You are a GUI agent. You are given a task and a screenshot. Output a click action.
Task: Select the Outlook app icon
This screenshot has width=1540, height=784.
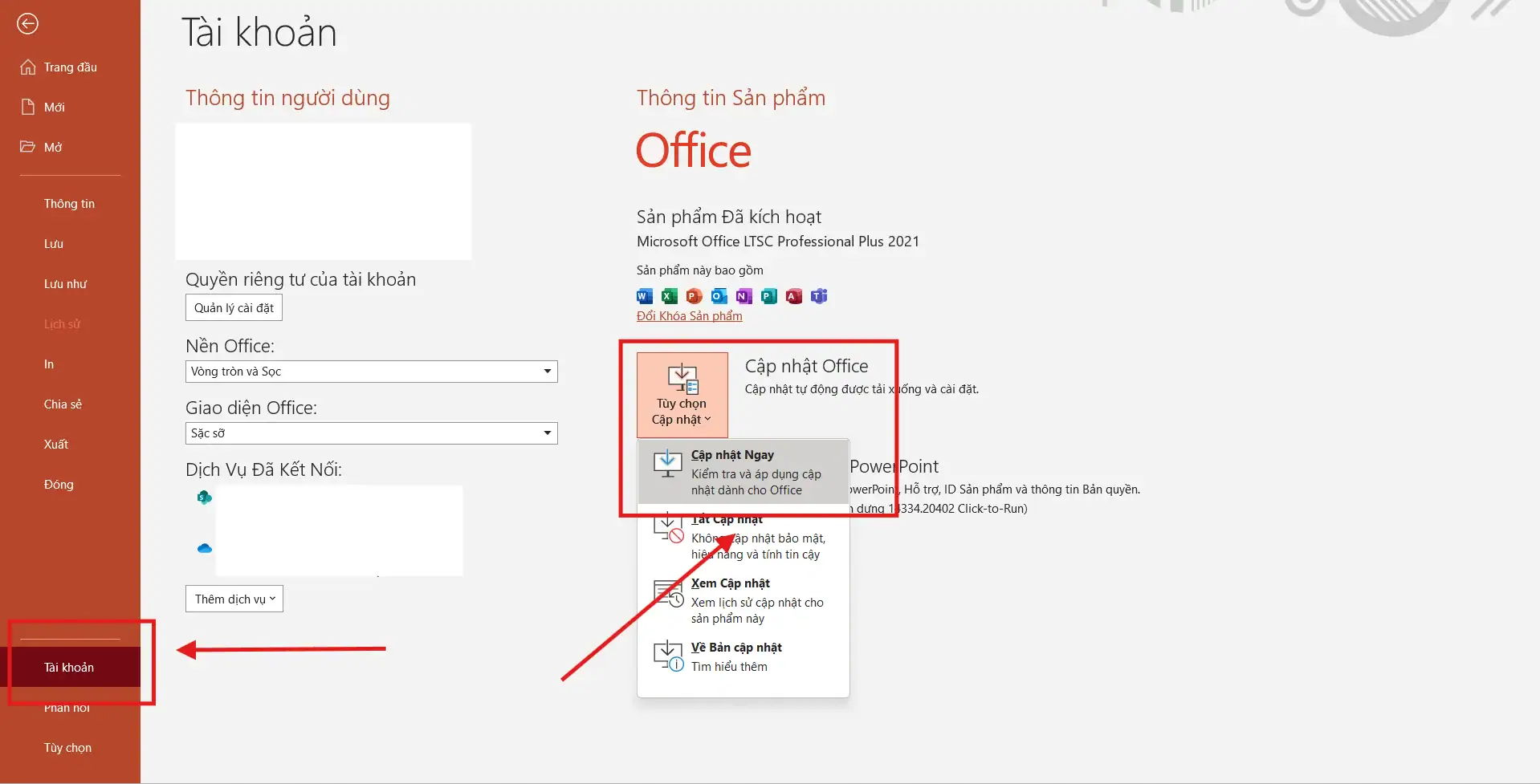[720, 296]
